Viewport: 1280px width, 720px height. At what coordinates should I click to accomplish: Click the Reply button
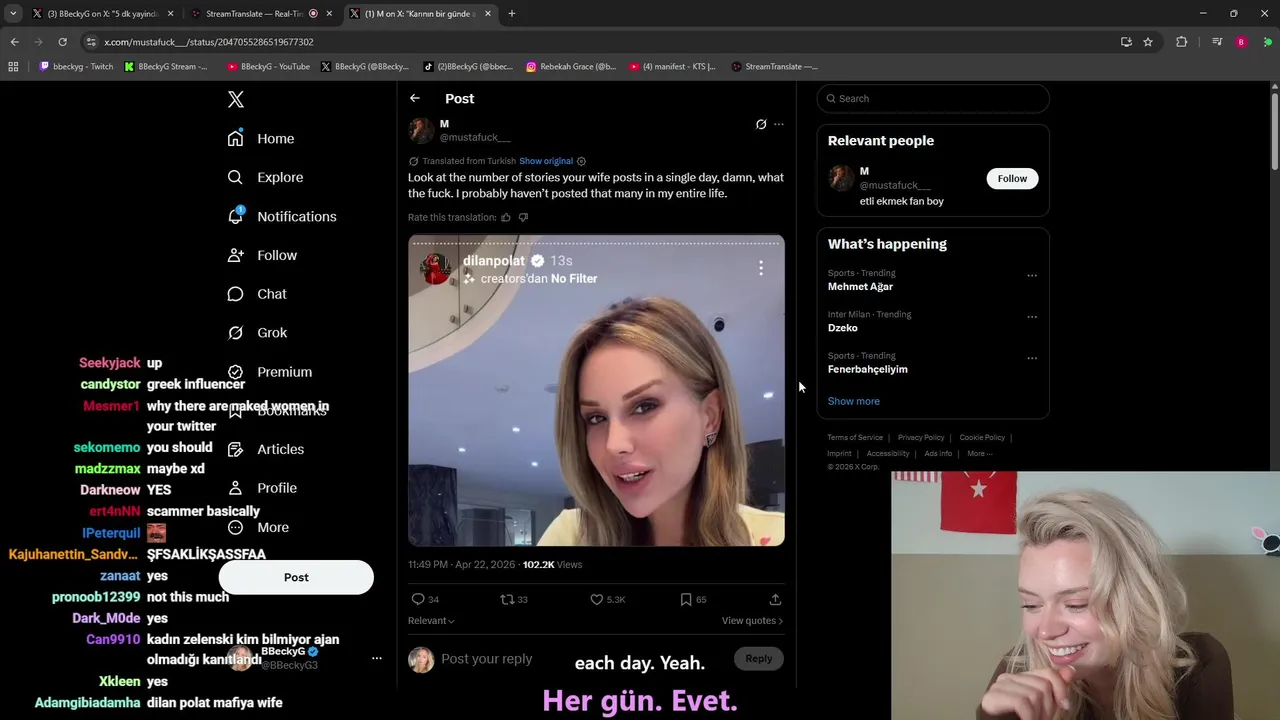(x=759, y=658)
